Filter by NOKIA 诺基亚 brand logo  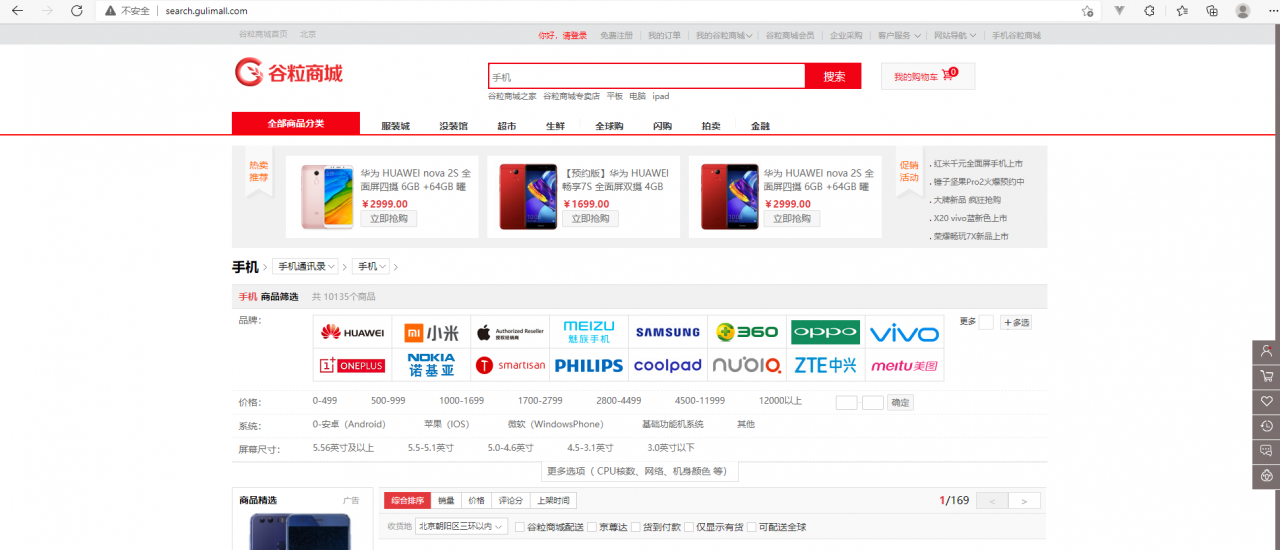[x=431, y=366]
